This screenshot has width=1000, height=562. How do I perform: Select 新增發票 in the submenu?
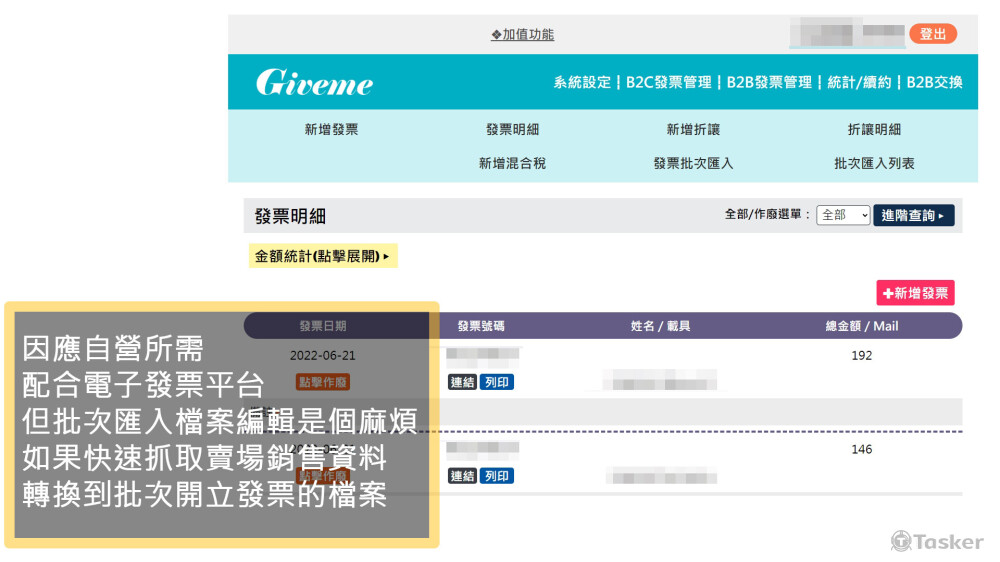(331, 130)
